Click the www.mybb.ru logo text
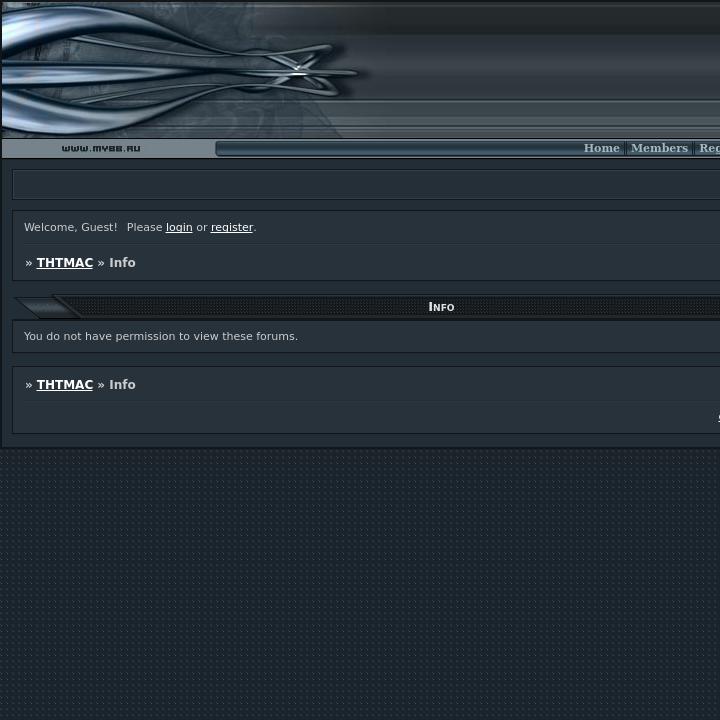The image size is (720, 720). coord(101,149)
